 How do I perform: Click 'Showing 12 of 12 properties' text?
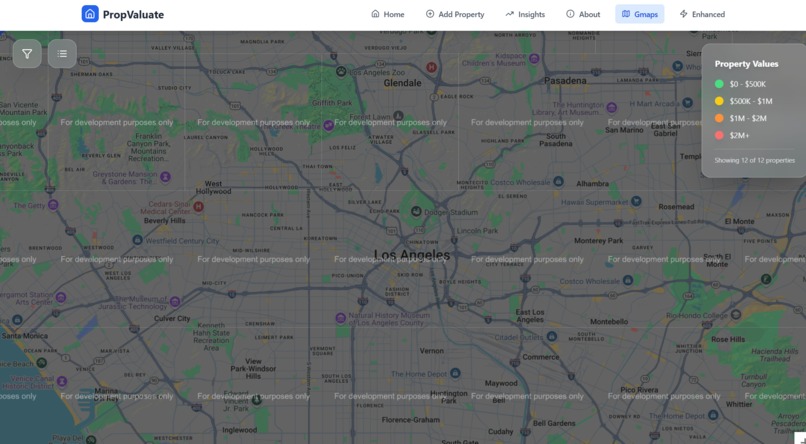click(755, 160)
